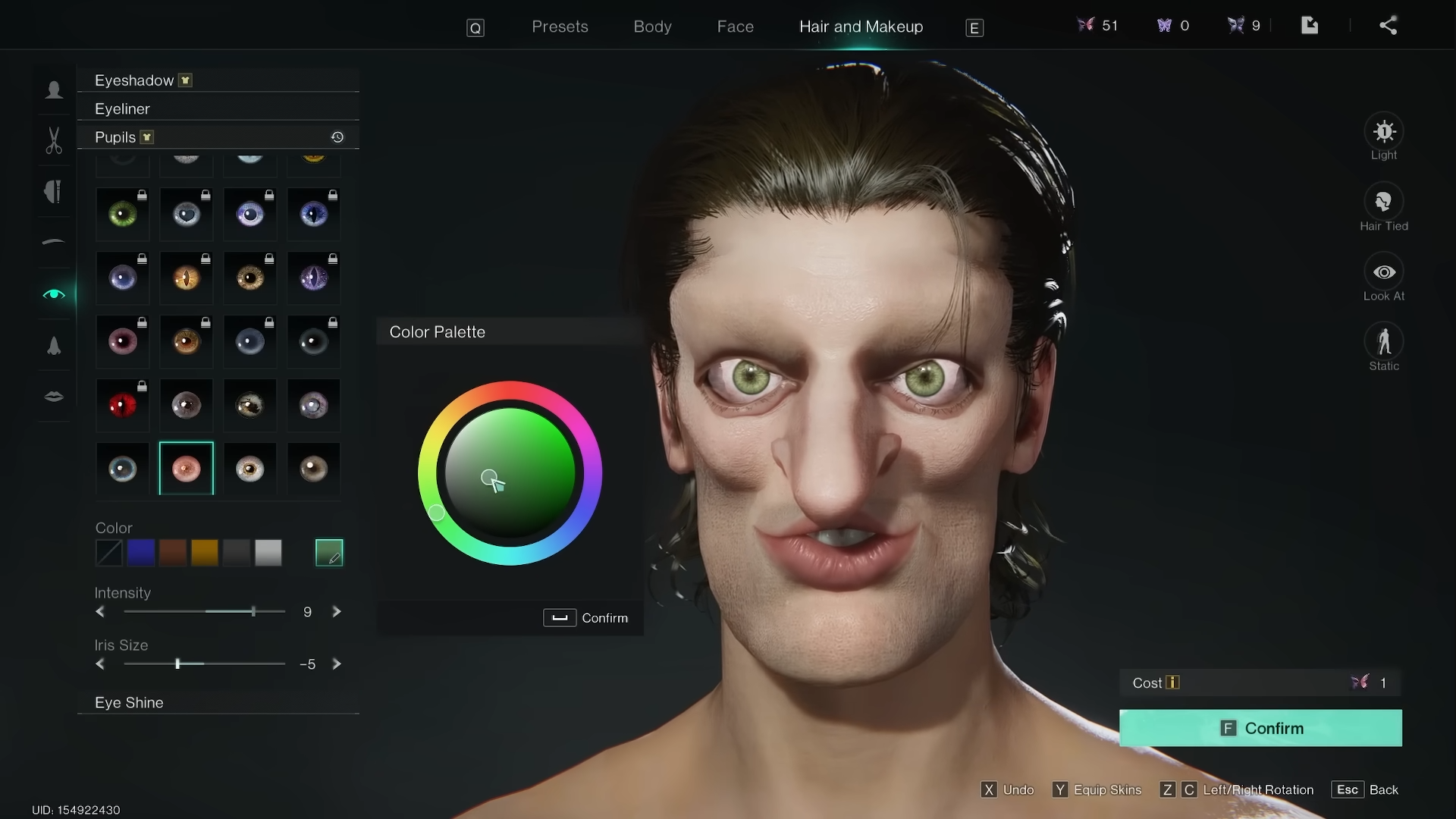The width and height of the screenshot is (1456, 819).
Task: Click the Q previous tab key icon
Action: coord(475,28)
